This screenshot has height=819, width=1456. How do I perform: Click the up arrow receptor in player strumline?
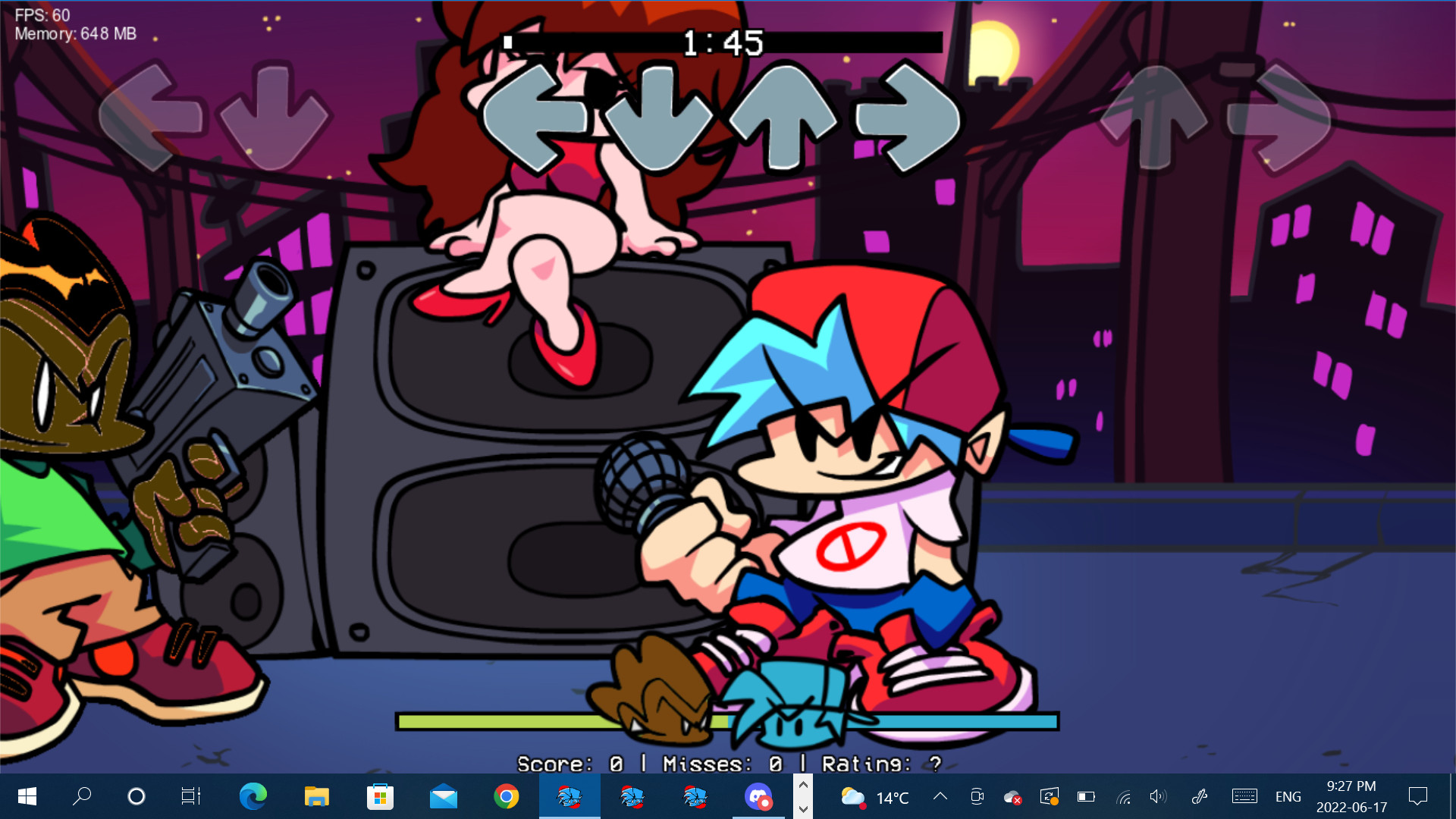pos(783,118)
